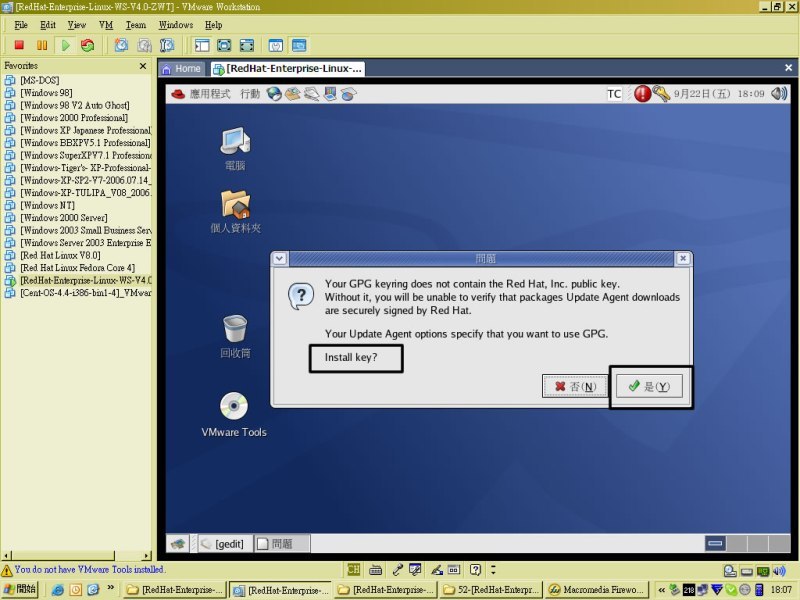Image resolution: width=800 pixels, height=600 pixels.
Task: Select [Cent-OS-4.4-i386-bin1-4] favorite
Action: pyautogui.click(x=86, y=293)
